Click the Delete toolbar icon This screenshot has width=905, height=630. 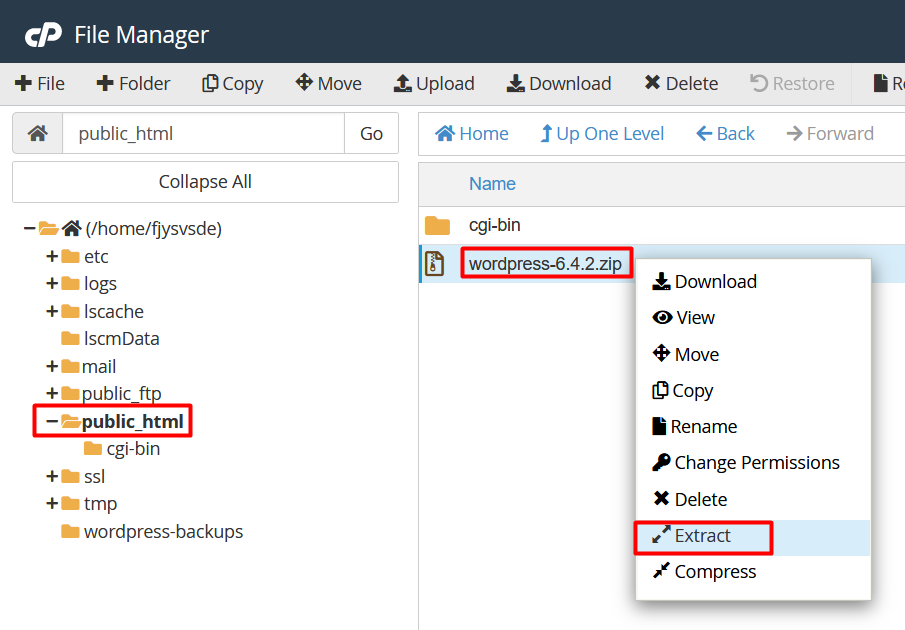pos(653,84)
